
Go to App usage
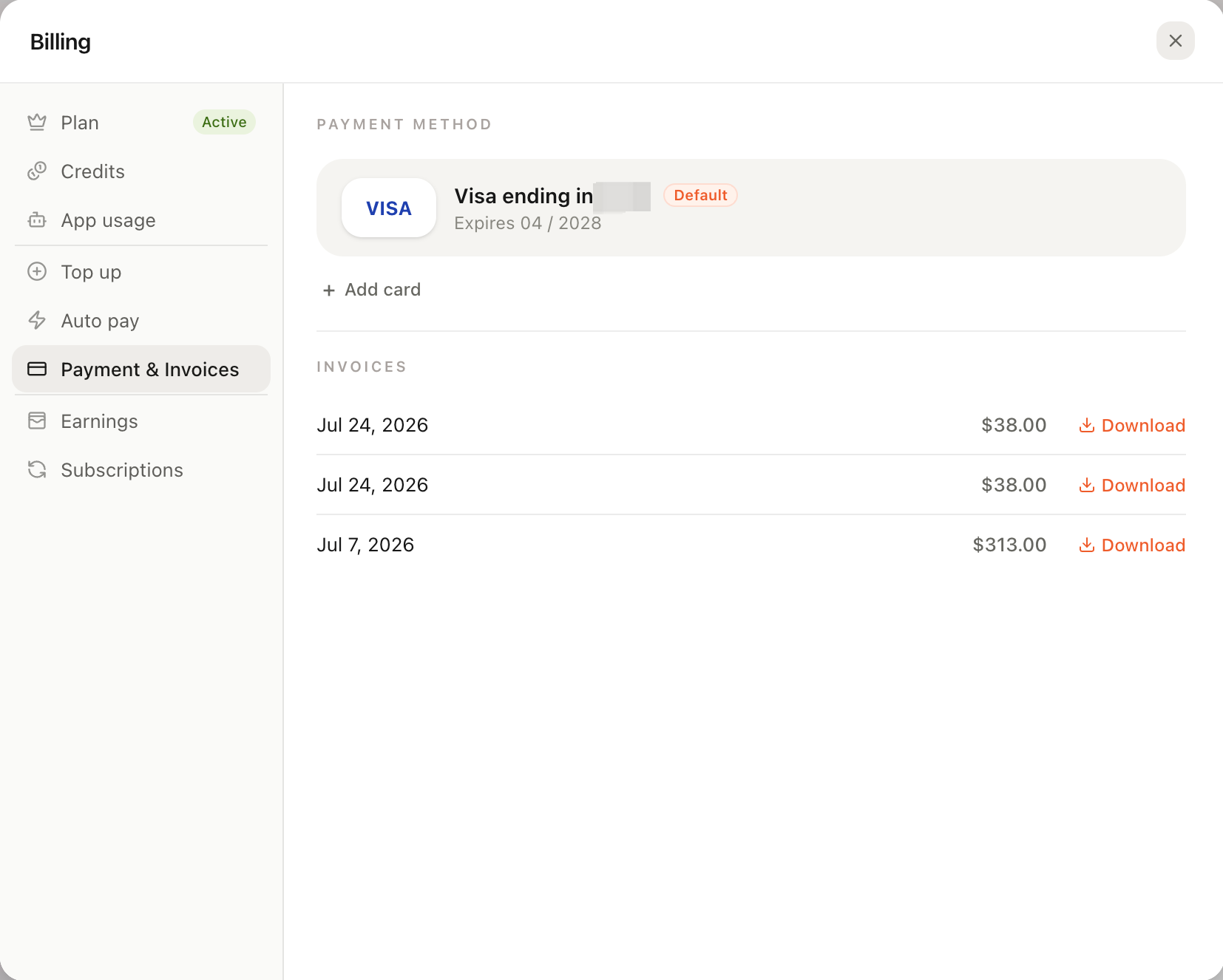click(141, 220)
